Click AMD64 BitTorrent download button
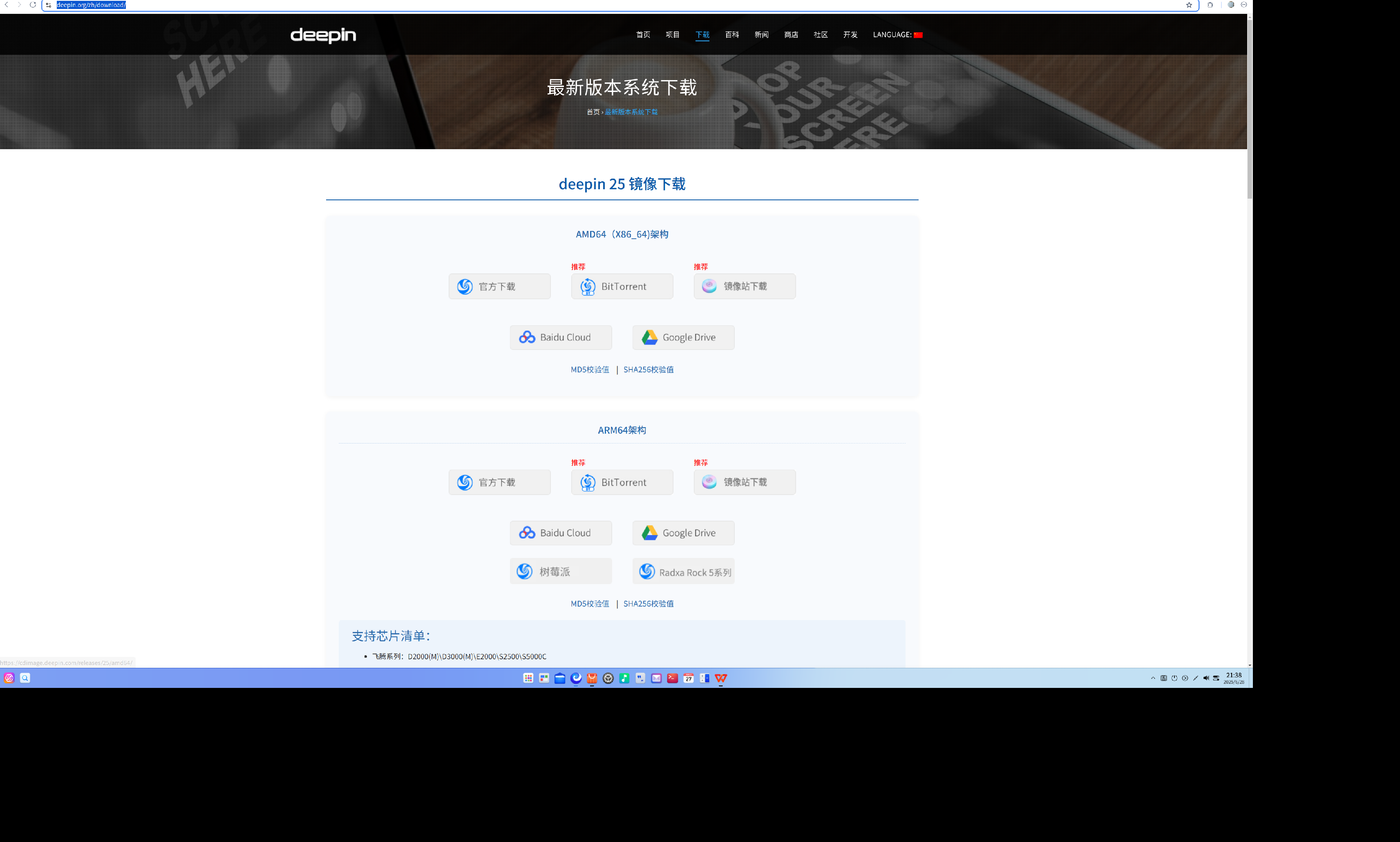The width and height of the screenshot is (1400, 842). pos(622,287)
